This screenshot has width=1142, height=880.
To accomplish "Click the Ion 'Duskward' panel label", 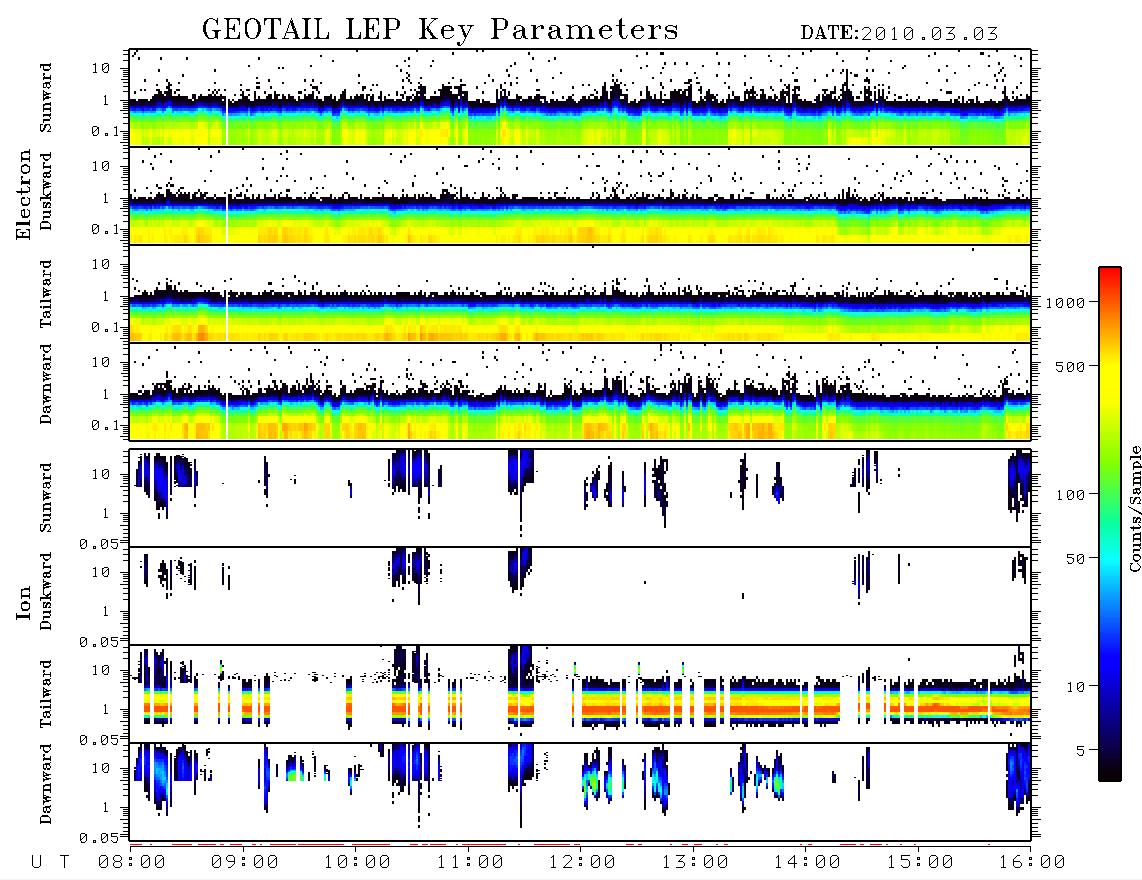I will (46, 592).
